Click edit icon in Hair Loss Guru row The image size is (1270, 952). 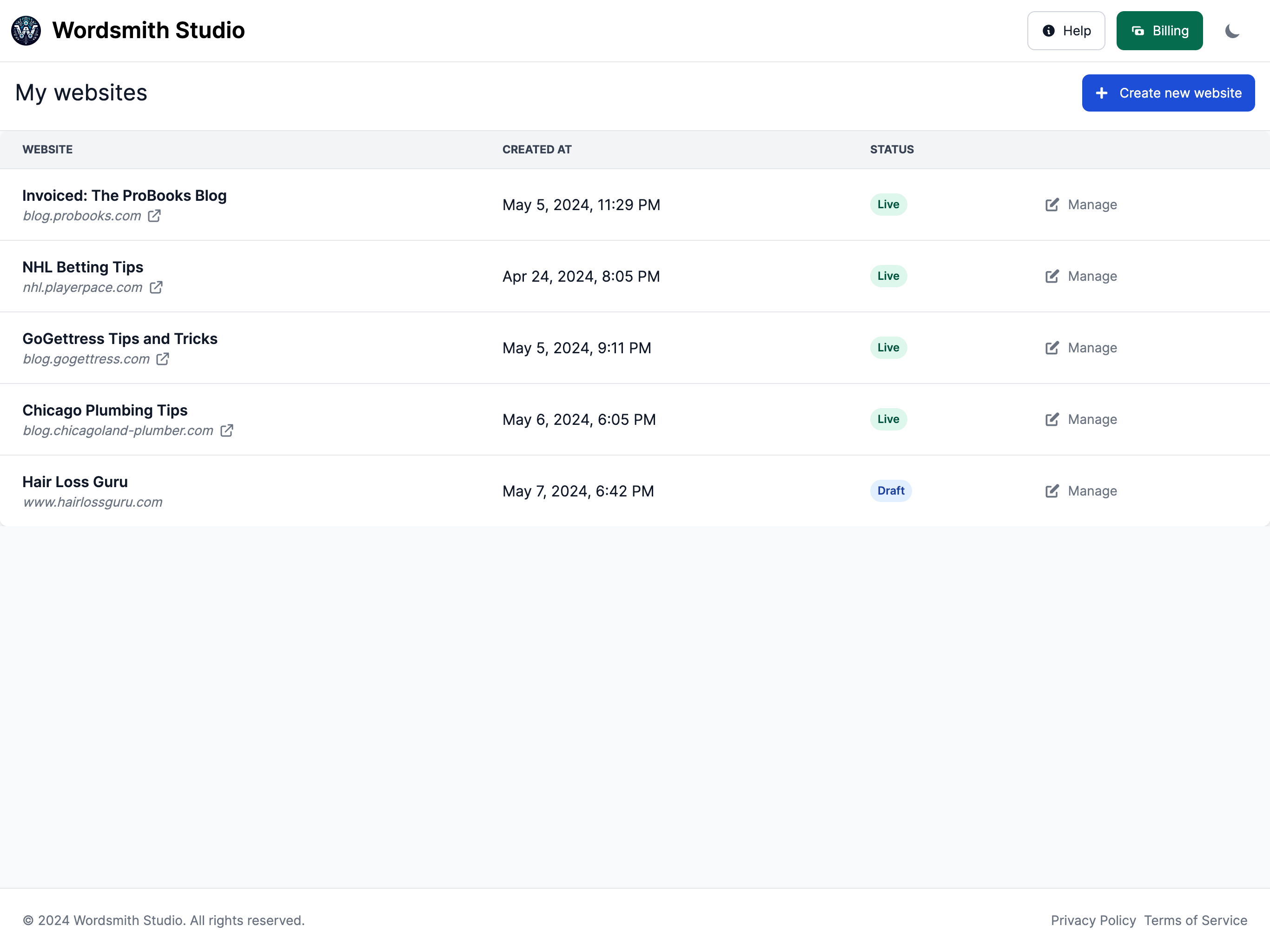click(1052, 491)
